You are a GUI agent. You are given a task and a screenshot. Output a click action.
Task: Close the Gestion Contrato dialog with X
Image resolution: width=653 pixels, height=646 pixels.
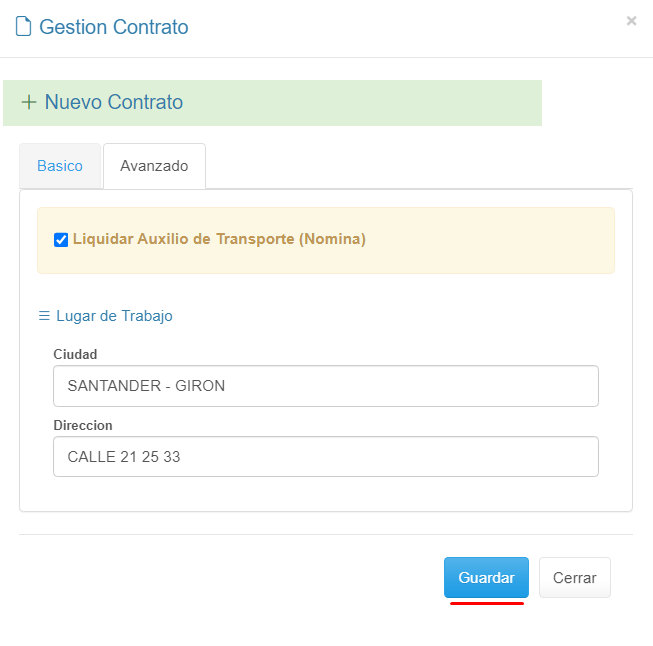631,20
